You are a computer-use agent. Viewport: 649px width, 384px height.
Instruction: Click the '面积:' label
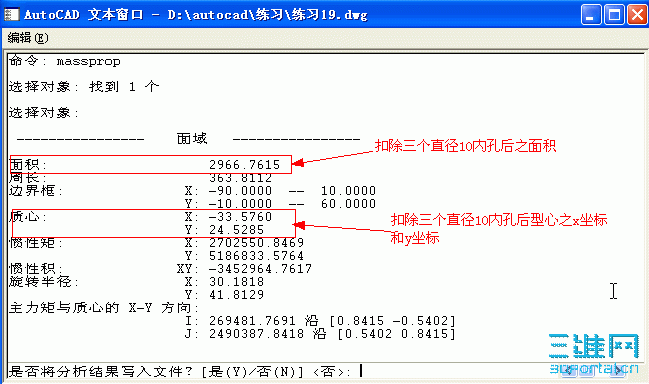pyautogui.click(x=28, y=165)
